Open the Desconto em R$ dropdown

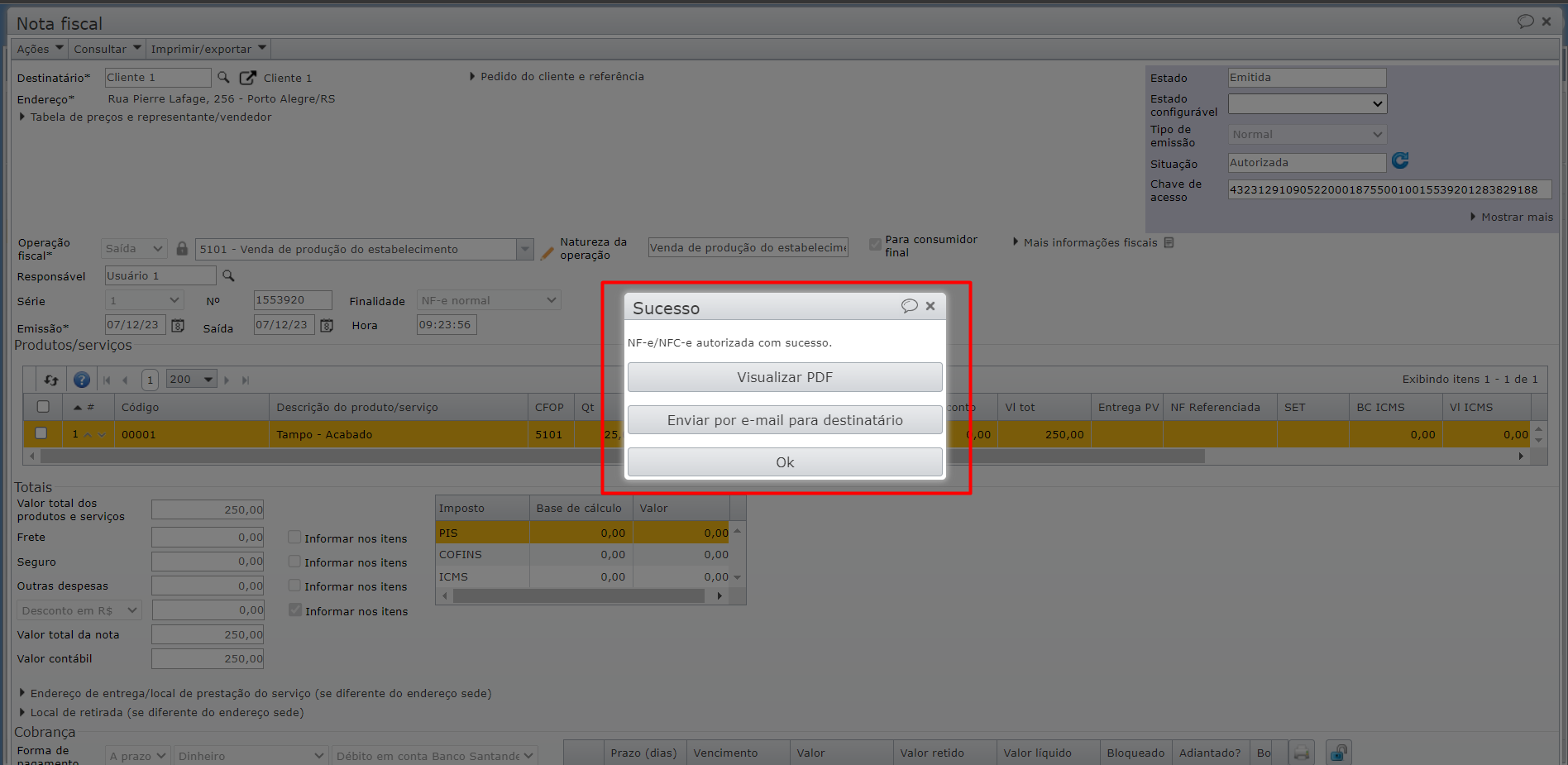[x=79, y=610]
